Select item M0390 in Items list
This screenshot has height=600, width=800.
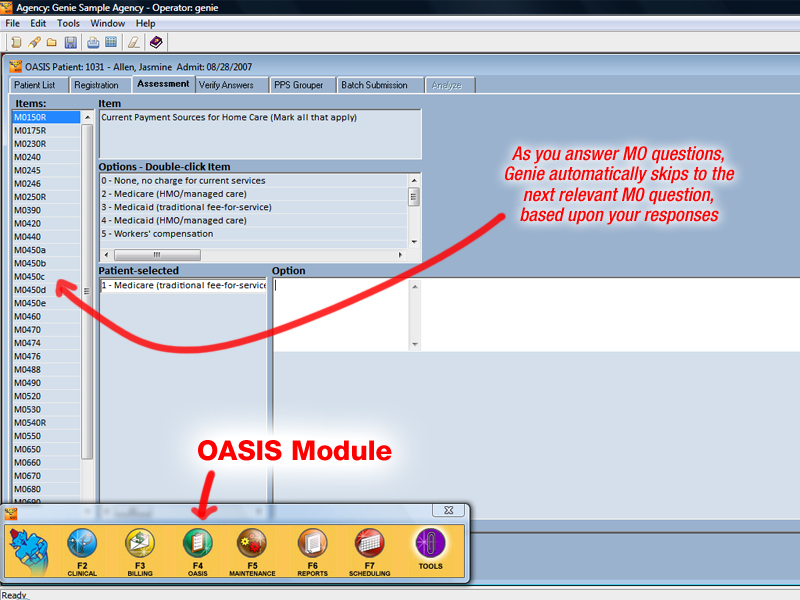[46, 210]
